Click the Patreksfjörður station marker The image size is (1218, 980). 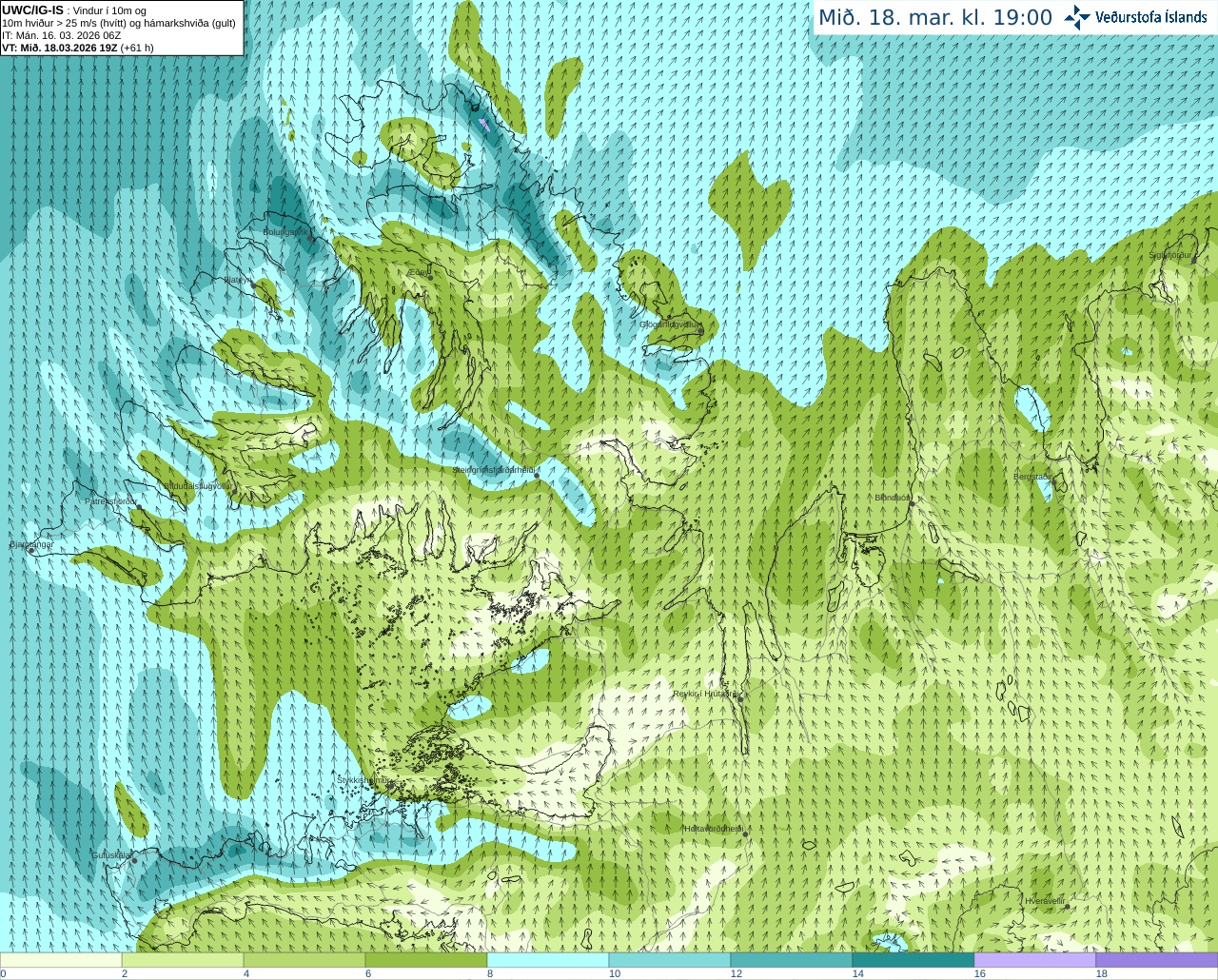139,508
